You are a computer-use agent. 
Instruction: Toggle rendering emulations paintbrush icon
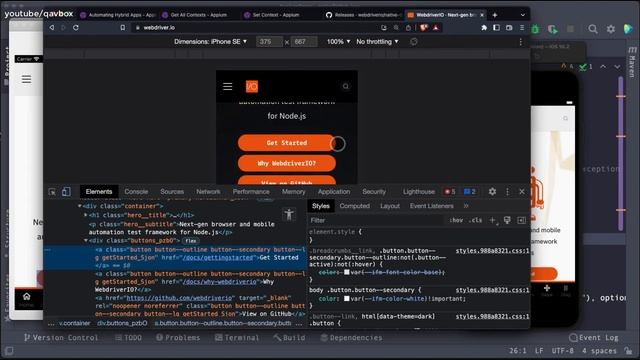tap(507, 220)
